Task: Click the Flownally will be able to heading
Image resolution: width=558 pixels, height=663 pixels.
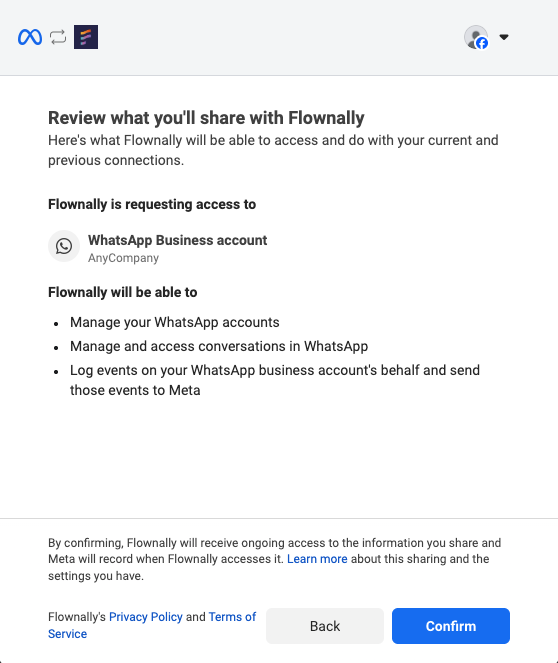Action: (x=123, y=292)
